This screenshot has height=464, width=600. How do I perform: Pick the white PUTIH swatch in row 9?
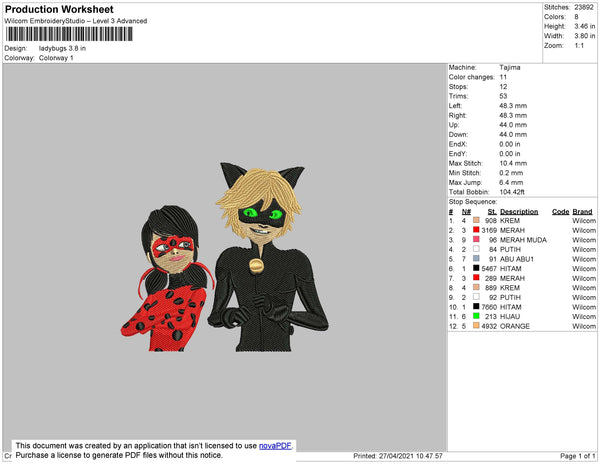pyautogui.click(x=476, y=297)
